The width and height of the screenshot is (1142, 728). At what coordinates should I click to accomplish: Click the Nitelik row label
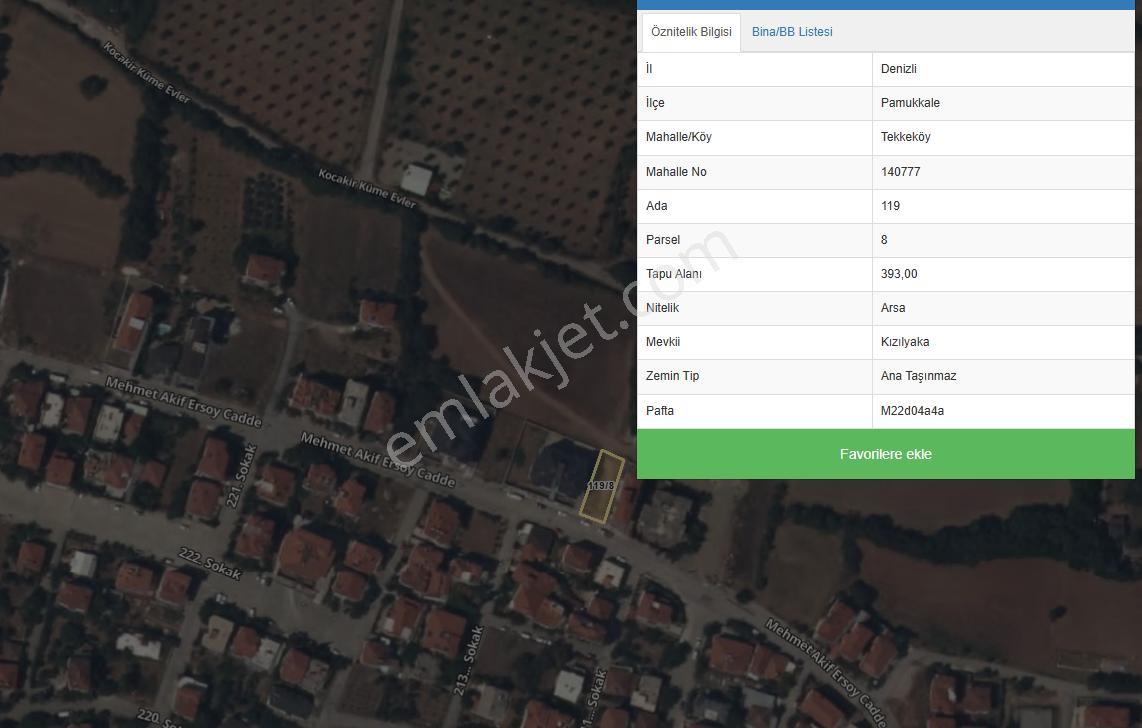click(662, 308)
